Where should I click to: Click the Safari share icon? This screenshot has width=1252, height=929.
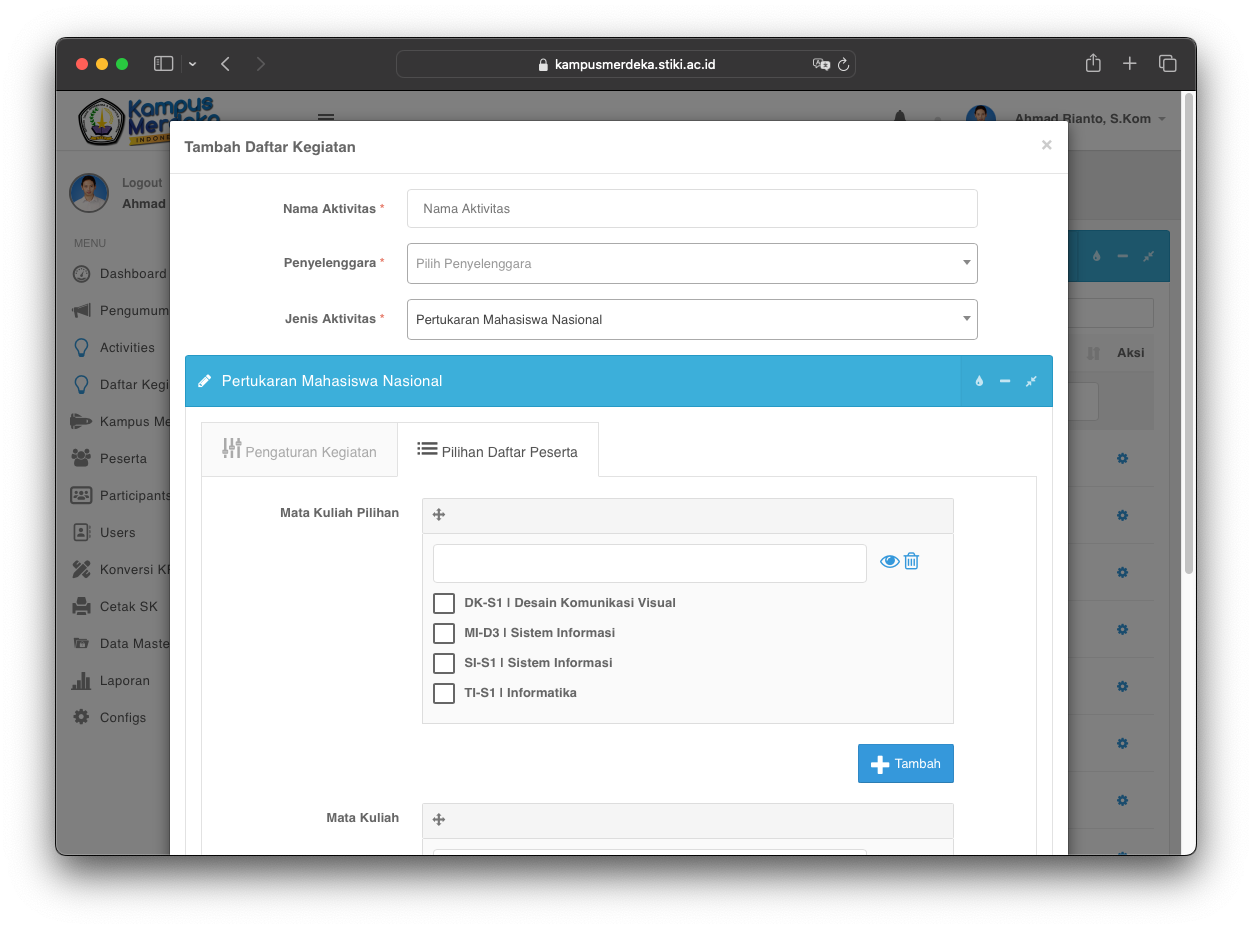pyautogui.click(x=1093, y=64)
